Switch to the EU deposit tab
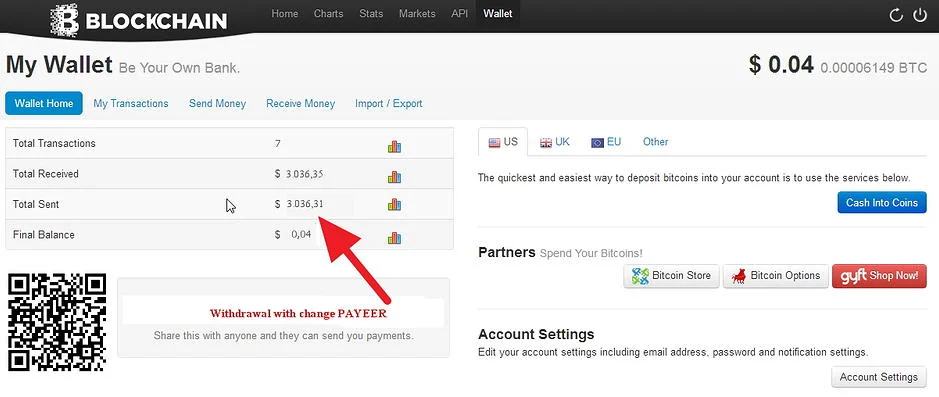This screenshot has width=939, height=397. (x=606, y=142)
